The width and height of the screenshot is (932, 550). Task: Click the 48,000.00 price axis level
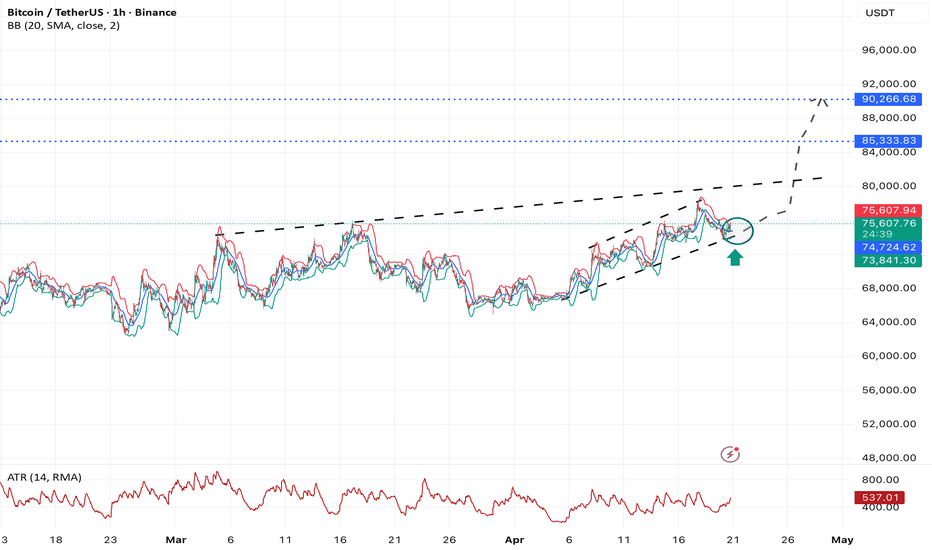pos(888,458)
